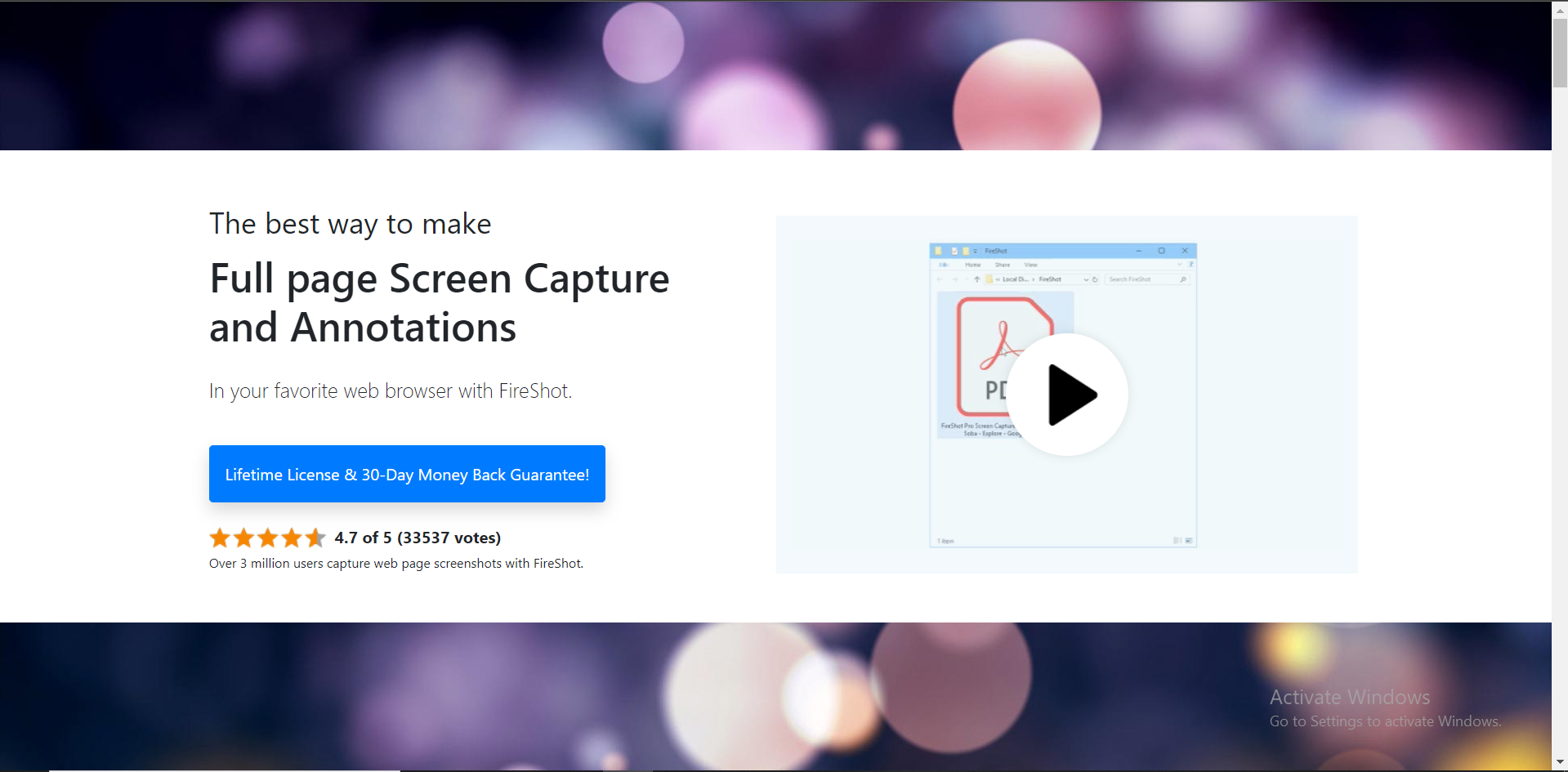
Task: Click 'The best way to make' text
Action: click(351, 224)
